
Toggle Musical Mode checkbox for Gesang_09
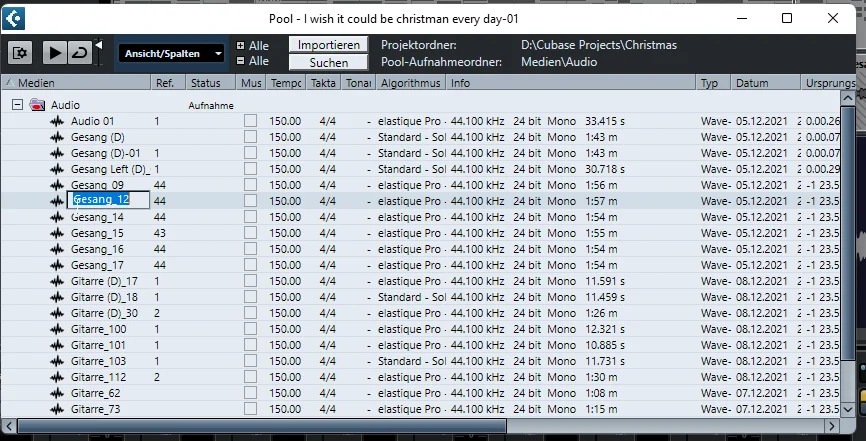(x=251, y=185)
